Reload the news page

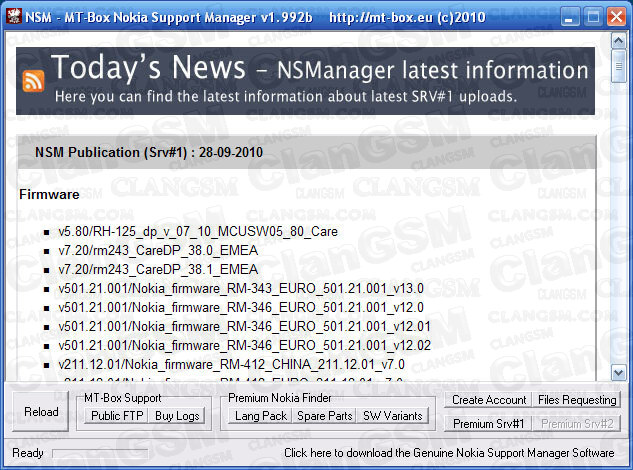(x=41, y=411)
